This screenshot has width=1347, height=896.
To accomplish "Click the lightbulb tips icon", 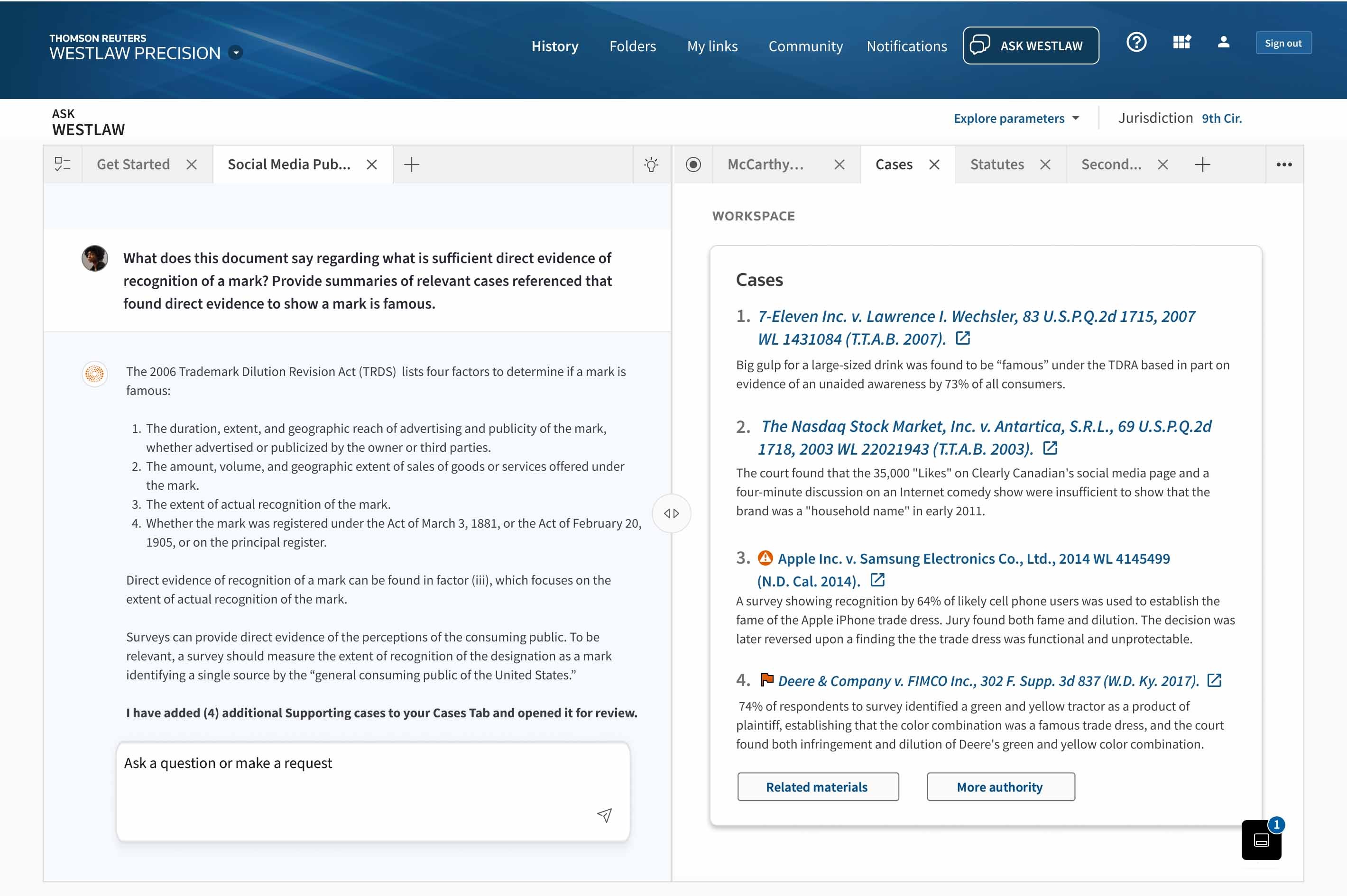I will (651, 165).
